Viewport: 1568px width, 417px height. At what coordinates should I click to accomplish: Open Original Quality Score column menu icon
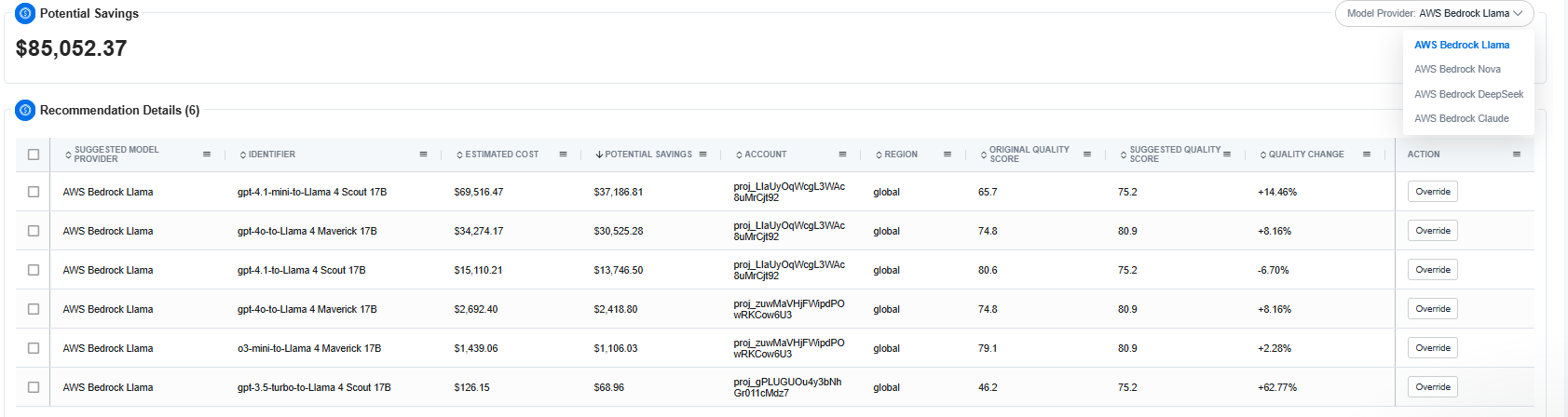coord(1087,155)
